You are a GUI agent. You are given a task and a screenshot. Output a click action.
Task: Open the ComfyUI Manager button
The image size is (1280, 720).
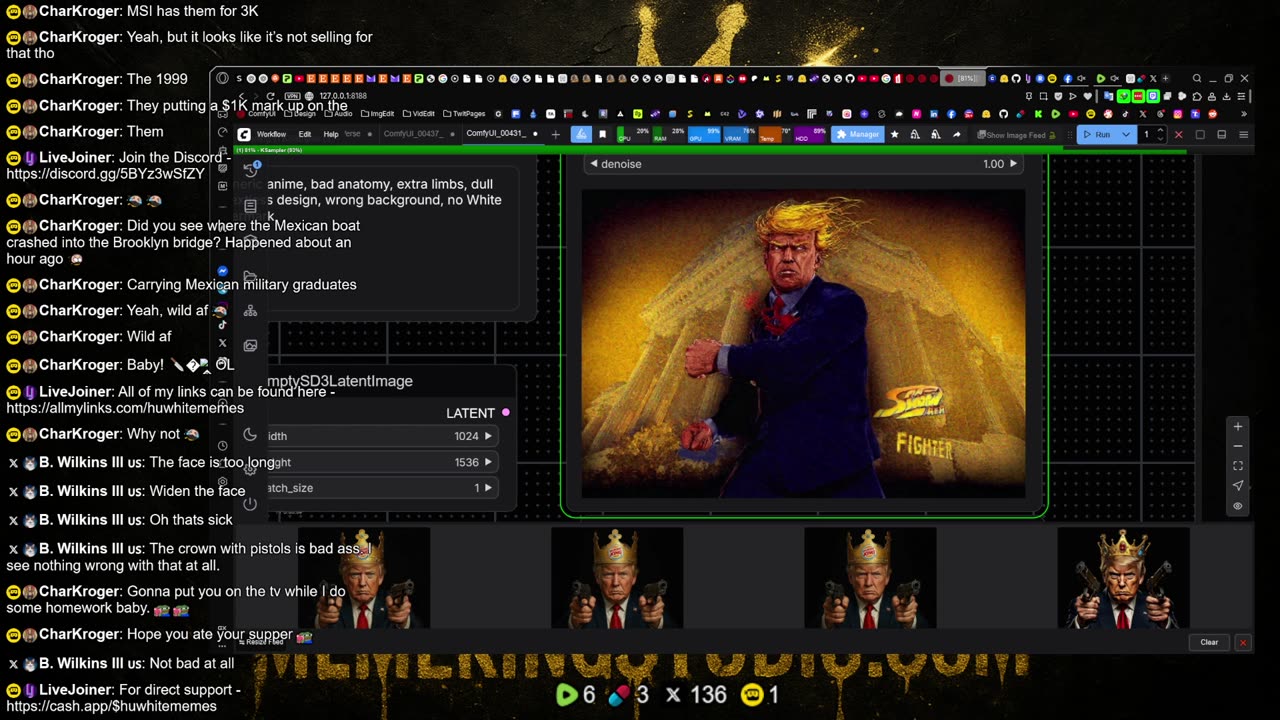(857, 134)
